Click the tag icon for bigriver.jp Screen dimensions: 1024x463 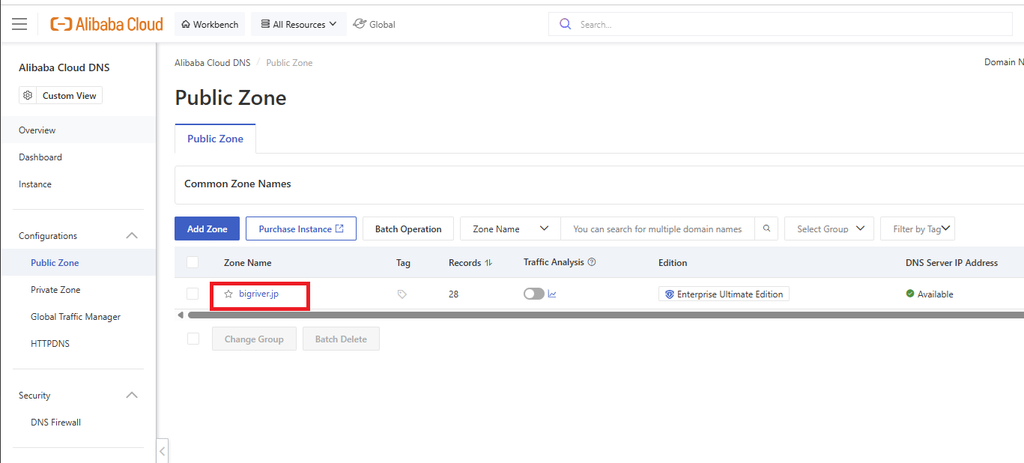tap(402, 295)
